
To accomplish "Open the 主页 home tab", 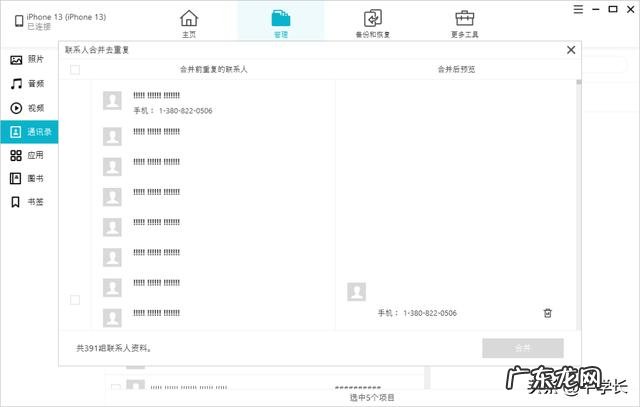I will pyautogui.click(x=189, y=24).
